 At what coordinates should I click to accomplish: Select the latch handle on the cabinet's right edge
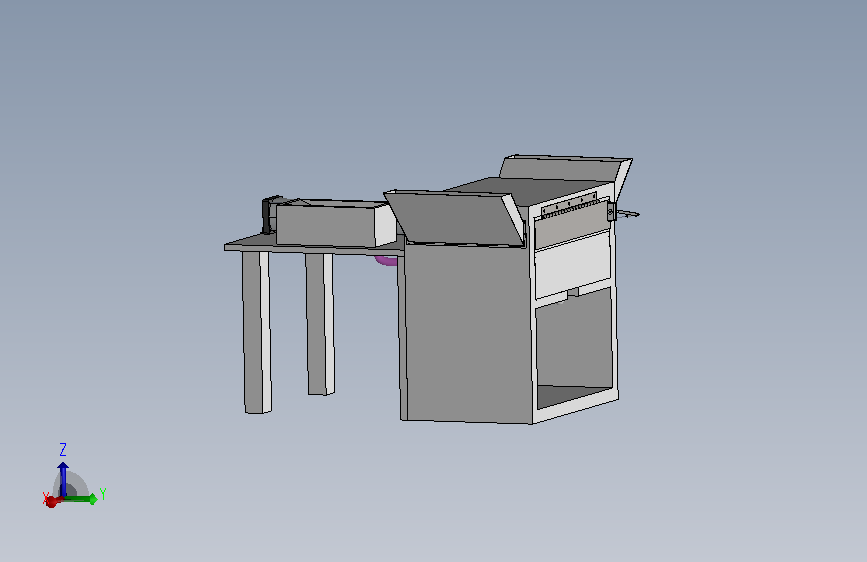click(x=623, y=212)
